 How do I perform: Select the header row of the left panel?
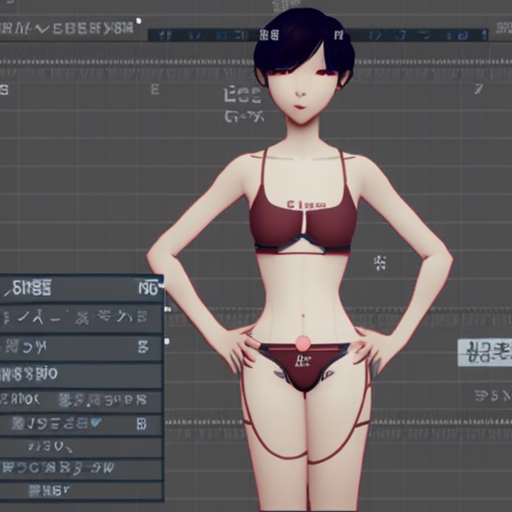tap(81, 288)
